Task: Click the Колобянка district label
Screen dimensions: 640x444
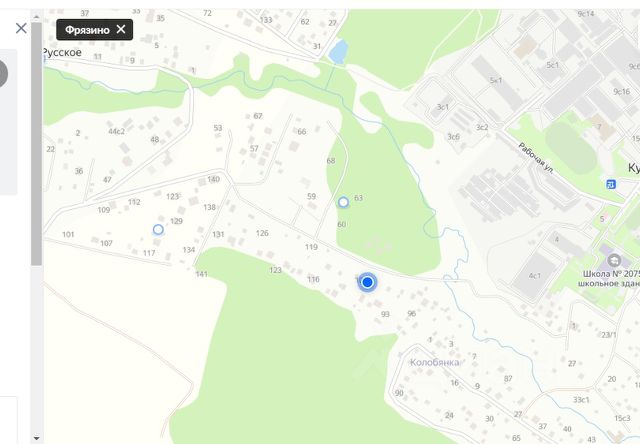Action: point(434,362)
